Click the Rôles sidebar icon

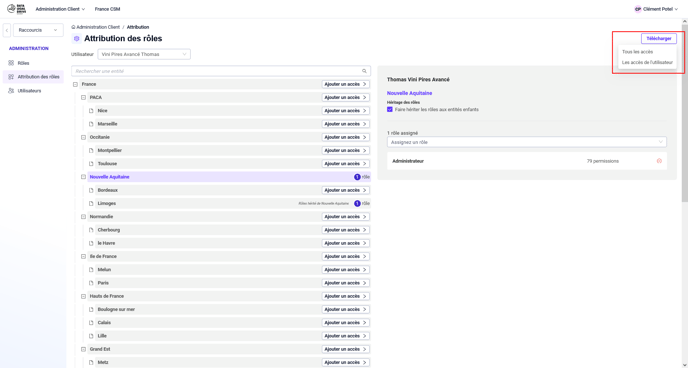11,63
